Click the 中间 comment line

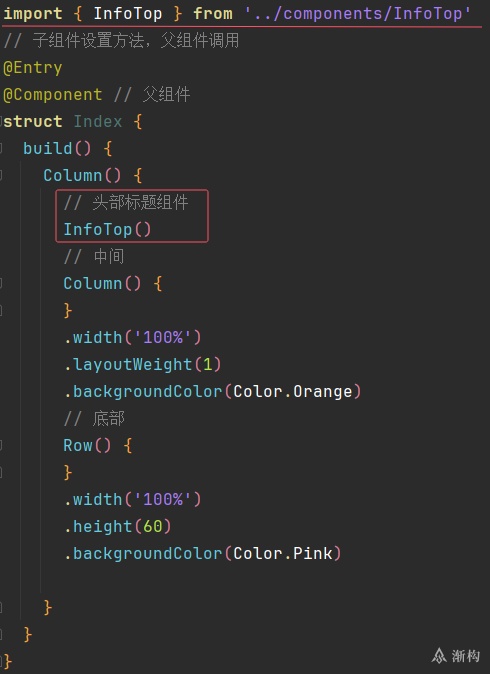tap(94, 257)
